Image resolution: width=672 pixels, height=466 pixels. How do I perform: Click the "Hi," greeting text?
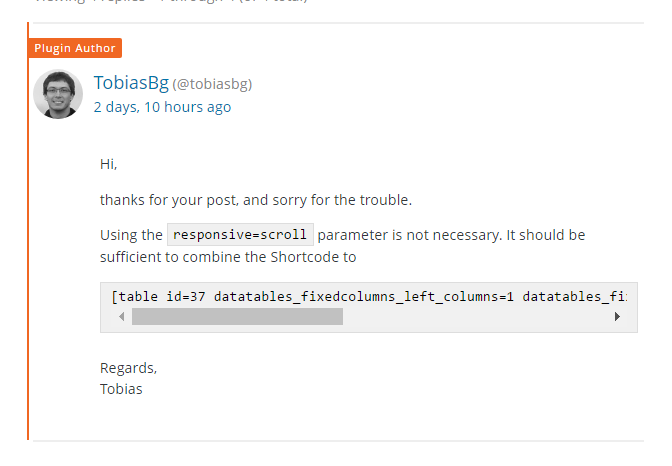click(108, 163)
